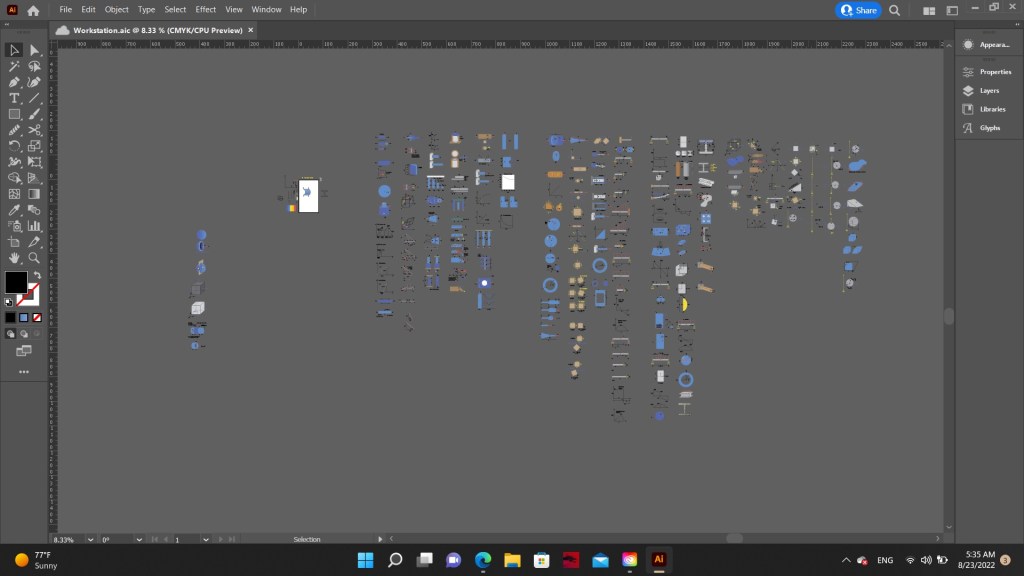Choose the Zoom tool in the toolbar
The image size is (1024, 576).
coord(34,258)
